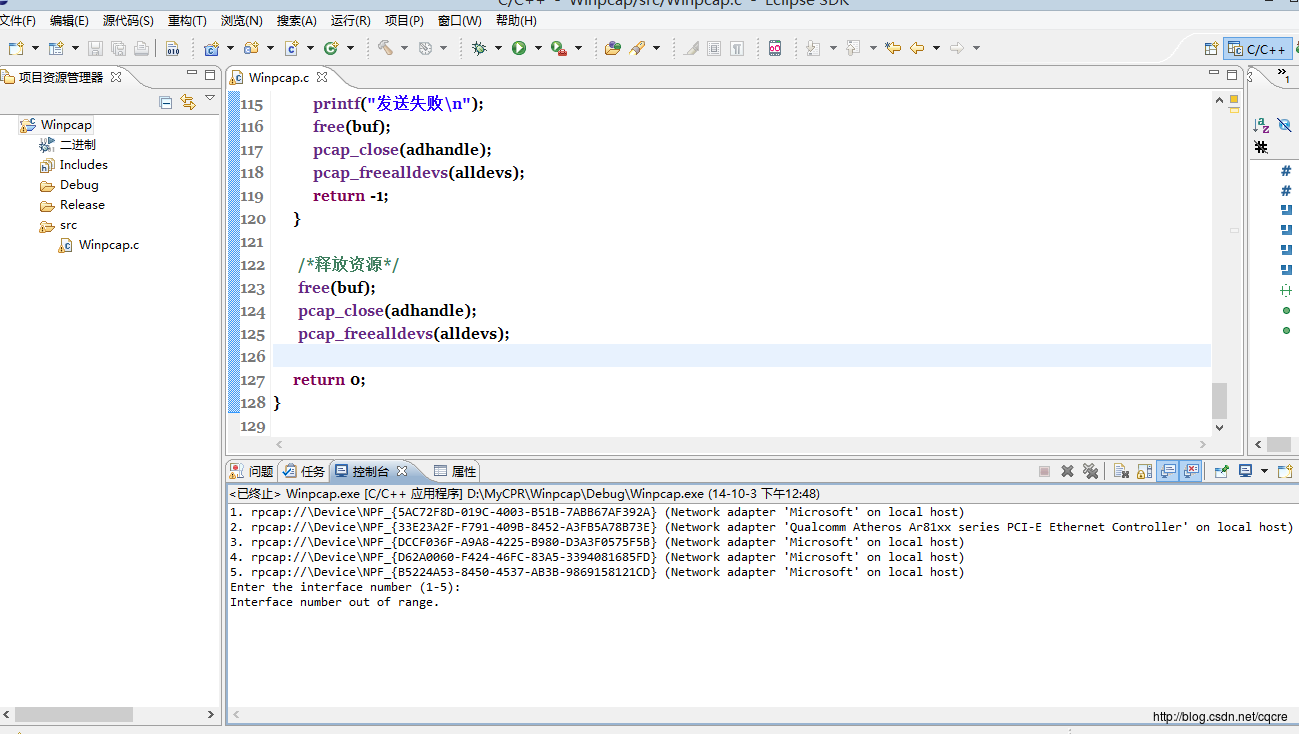The height and width of the screenshot is (734, 1299).
Task: Open the Display Selected Console dropdown
Action: pyautogui.click(x=1264, y=471)
